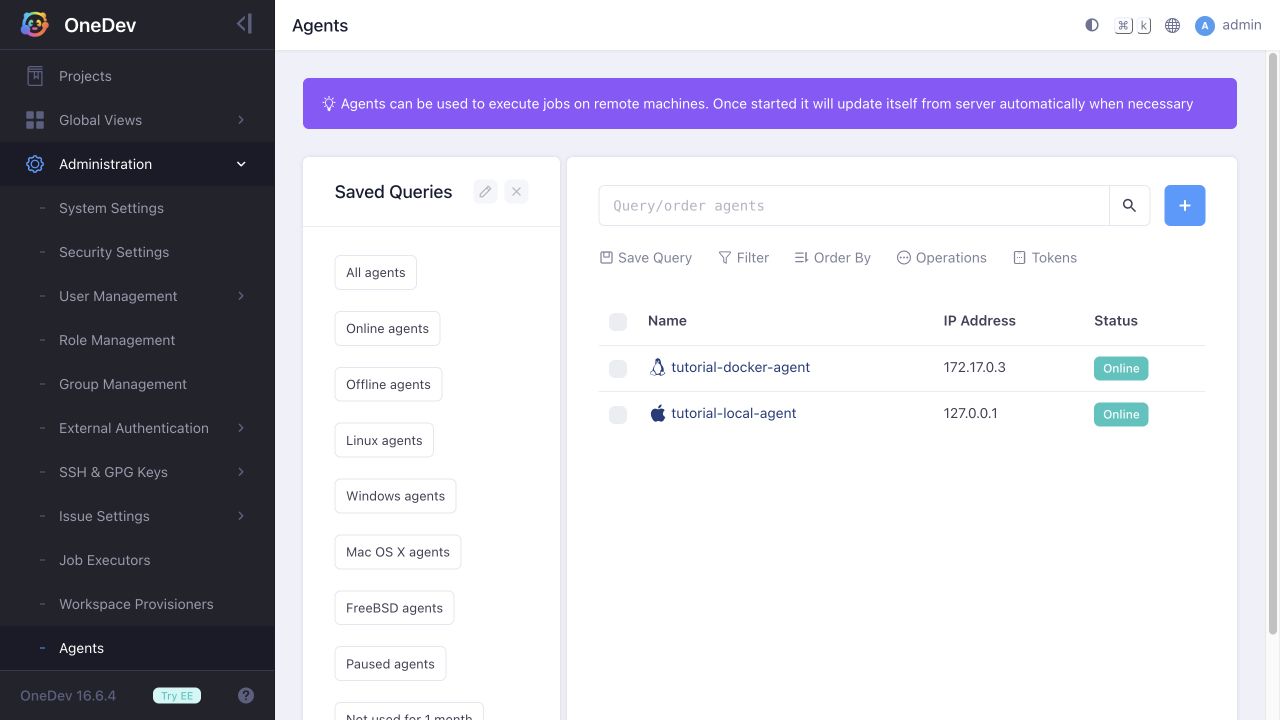Click the Apple icon for tutorial-local-agent
This screenshot has height=720, width=1280.
(x=657, y=413)
